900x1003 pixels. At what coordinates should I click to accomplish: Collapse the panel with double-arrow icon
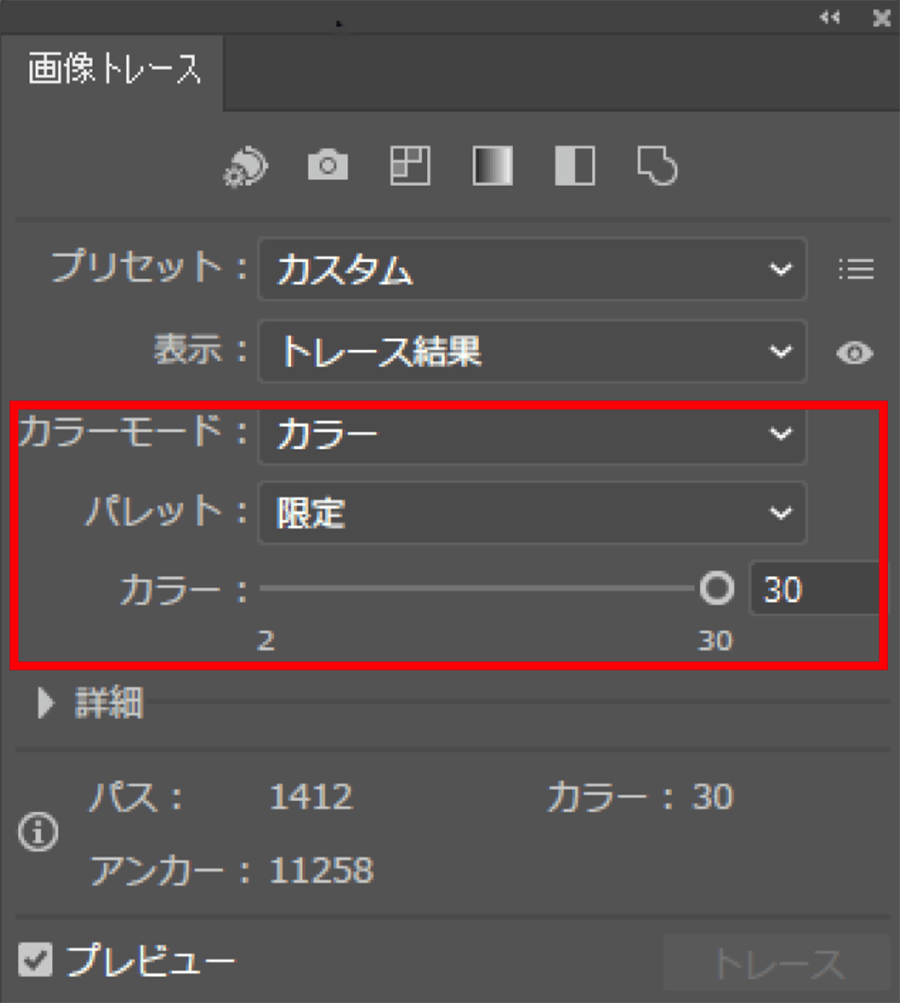click(830, 17)
